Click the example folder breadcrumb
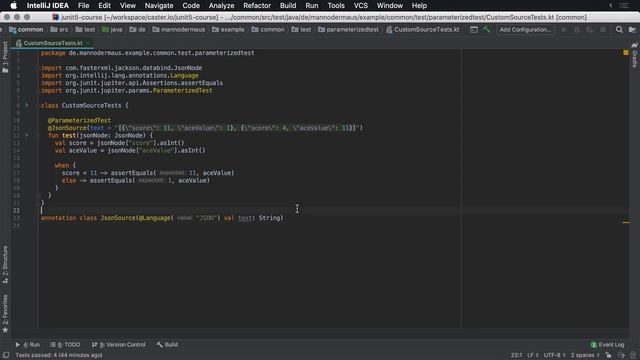 coord(228,29)
